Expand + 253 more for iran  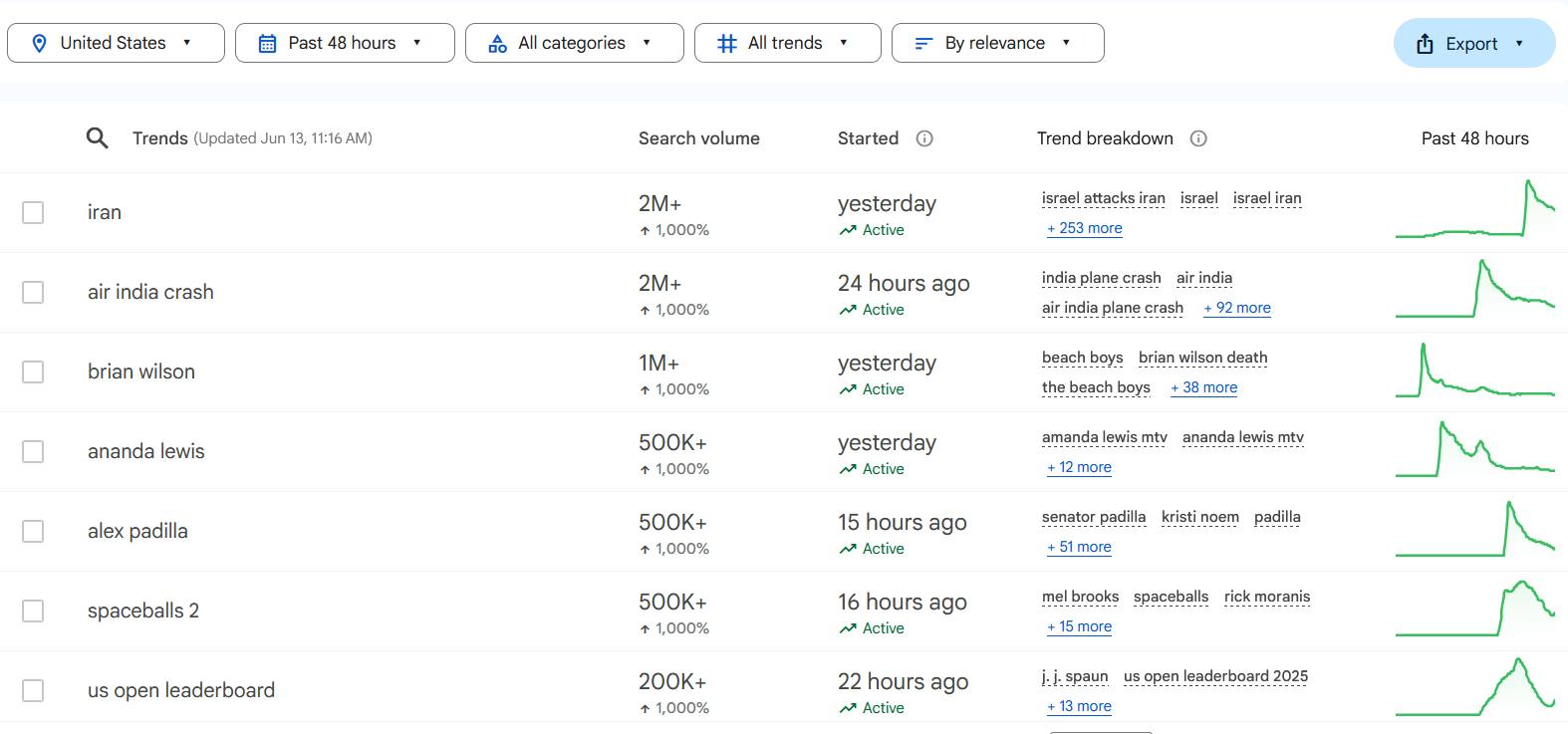[x=1085, y=228]
